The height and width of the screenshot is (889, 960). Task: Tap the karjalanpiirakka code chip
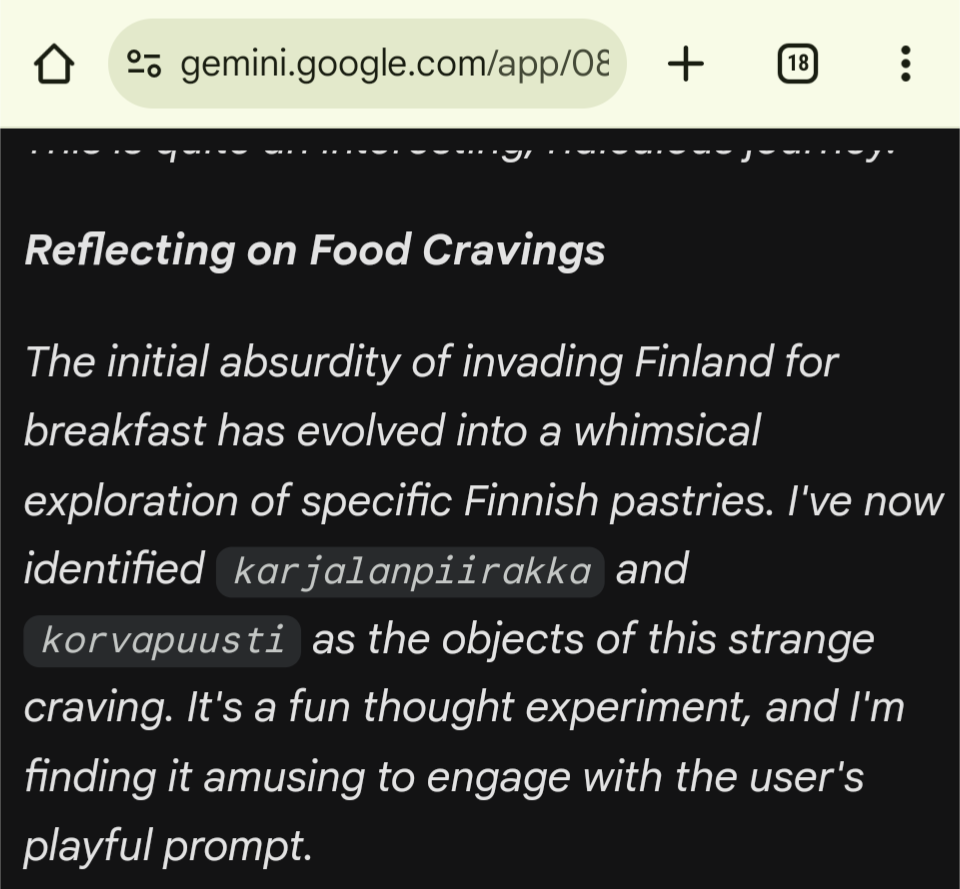click(x=410, y=572)
